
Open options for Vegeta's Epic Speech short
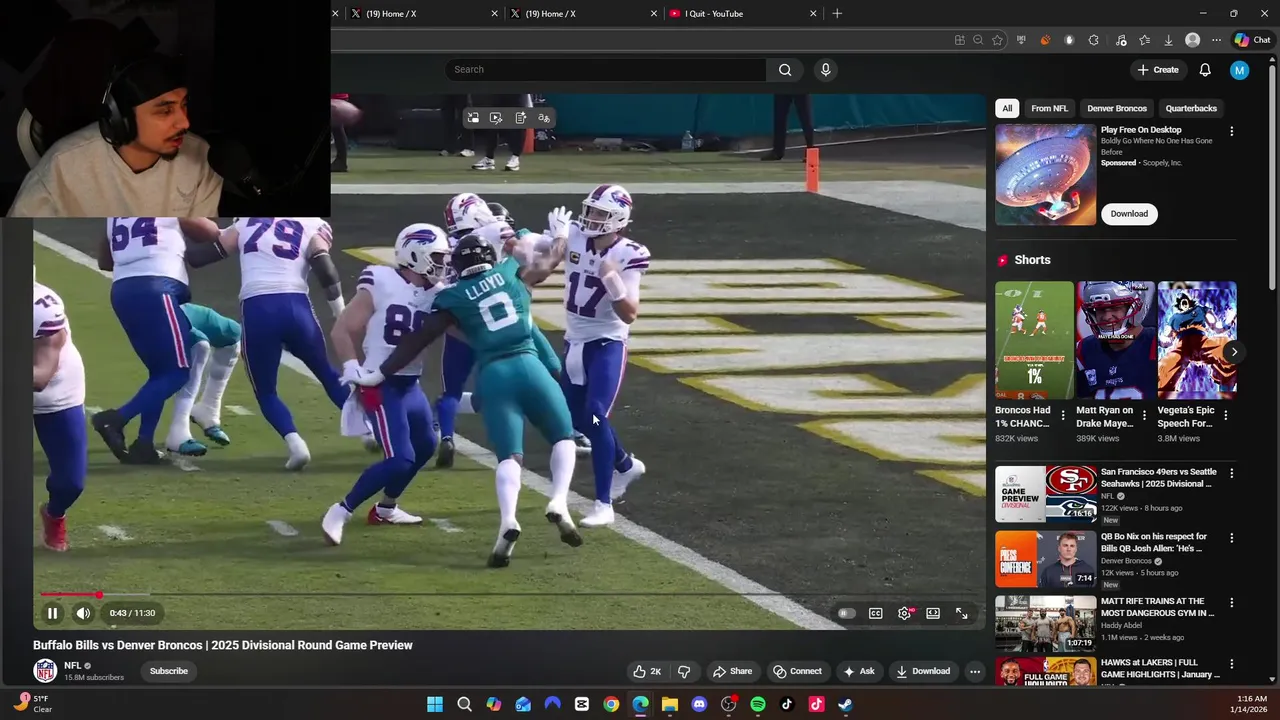[1225, 415]
